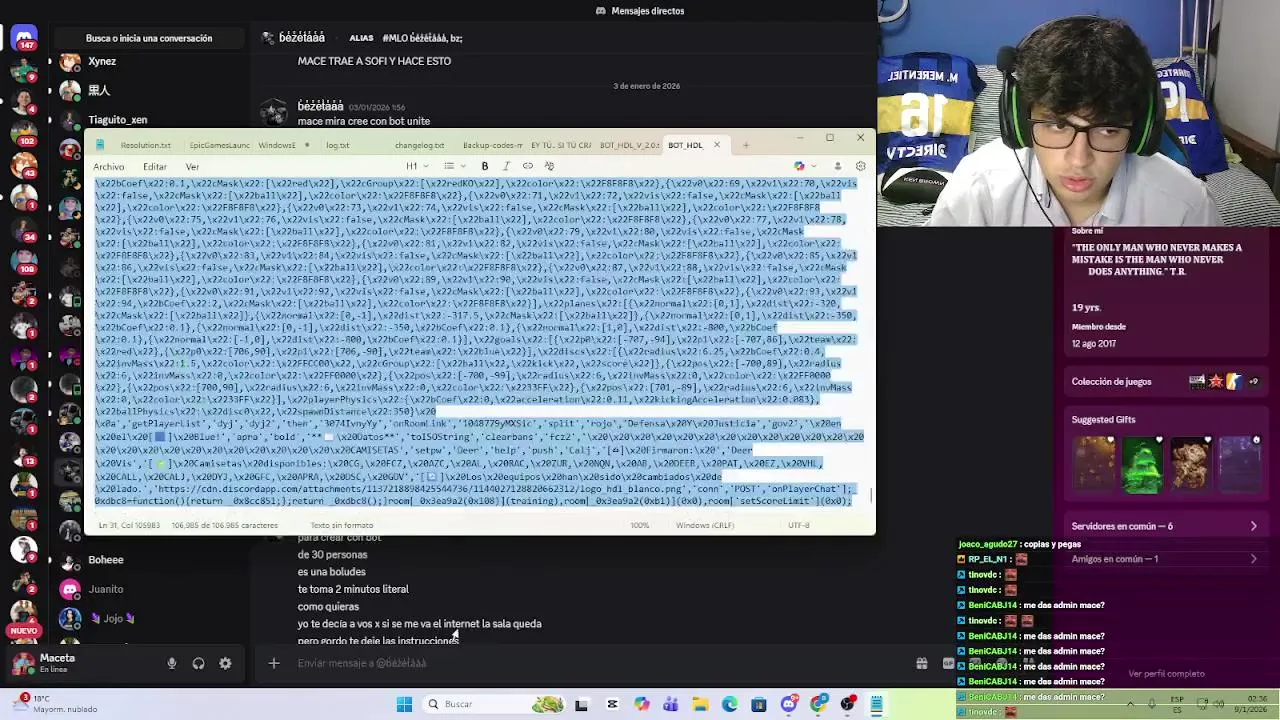Click UTF-8 encoding in the status bar
Screen dimensions: 1280x720
[x=798, y=525]
